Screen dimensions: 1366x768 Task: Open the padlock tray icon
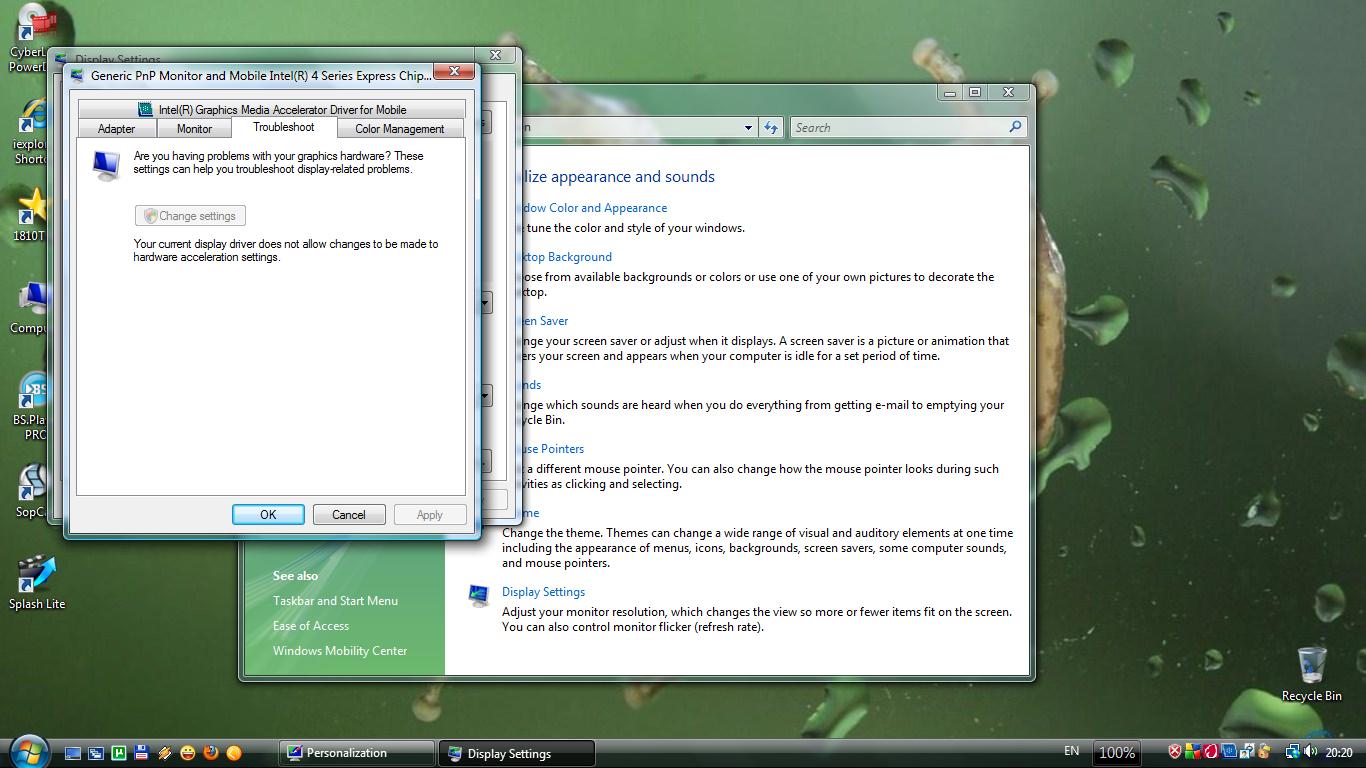(1265, 752)
